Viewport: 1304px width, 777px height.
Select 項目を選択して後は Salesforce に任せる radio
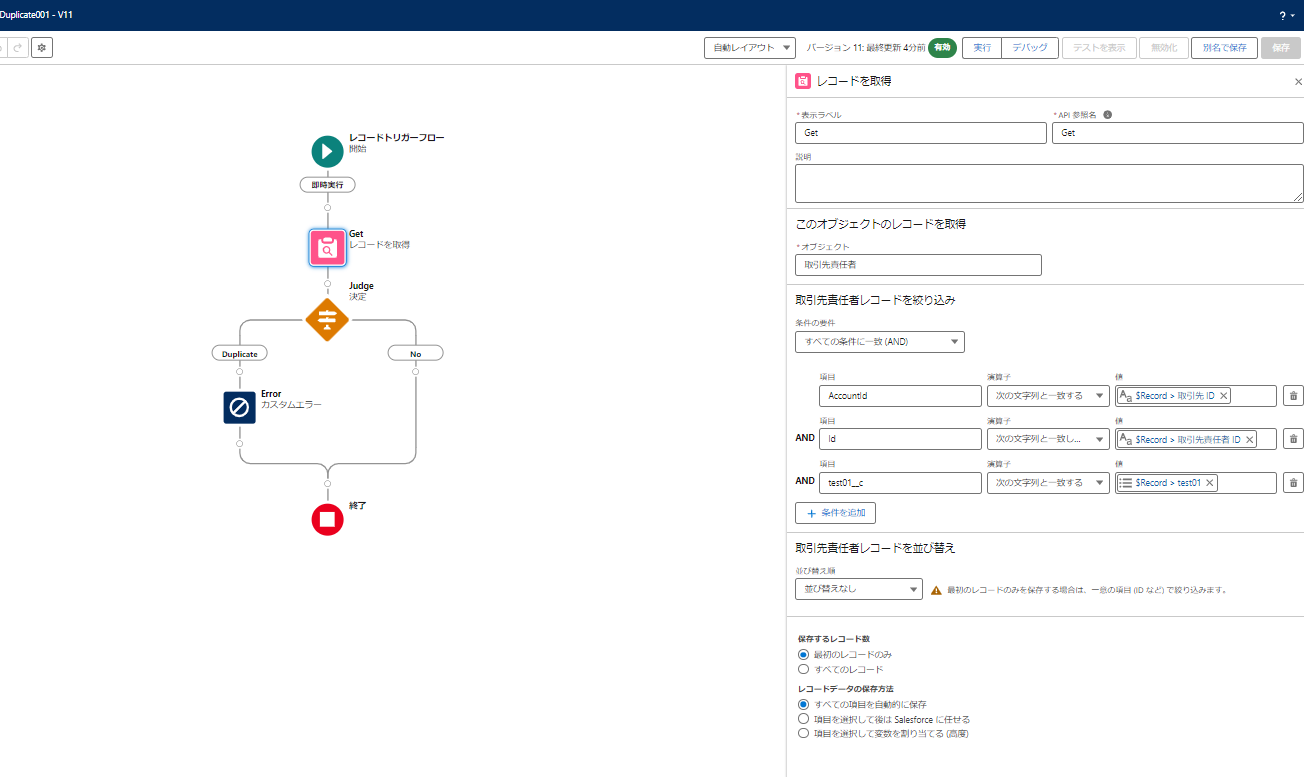tap(803, 719)
